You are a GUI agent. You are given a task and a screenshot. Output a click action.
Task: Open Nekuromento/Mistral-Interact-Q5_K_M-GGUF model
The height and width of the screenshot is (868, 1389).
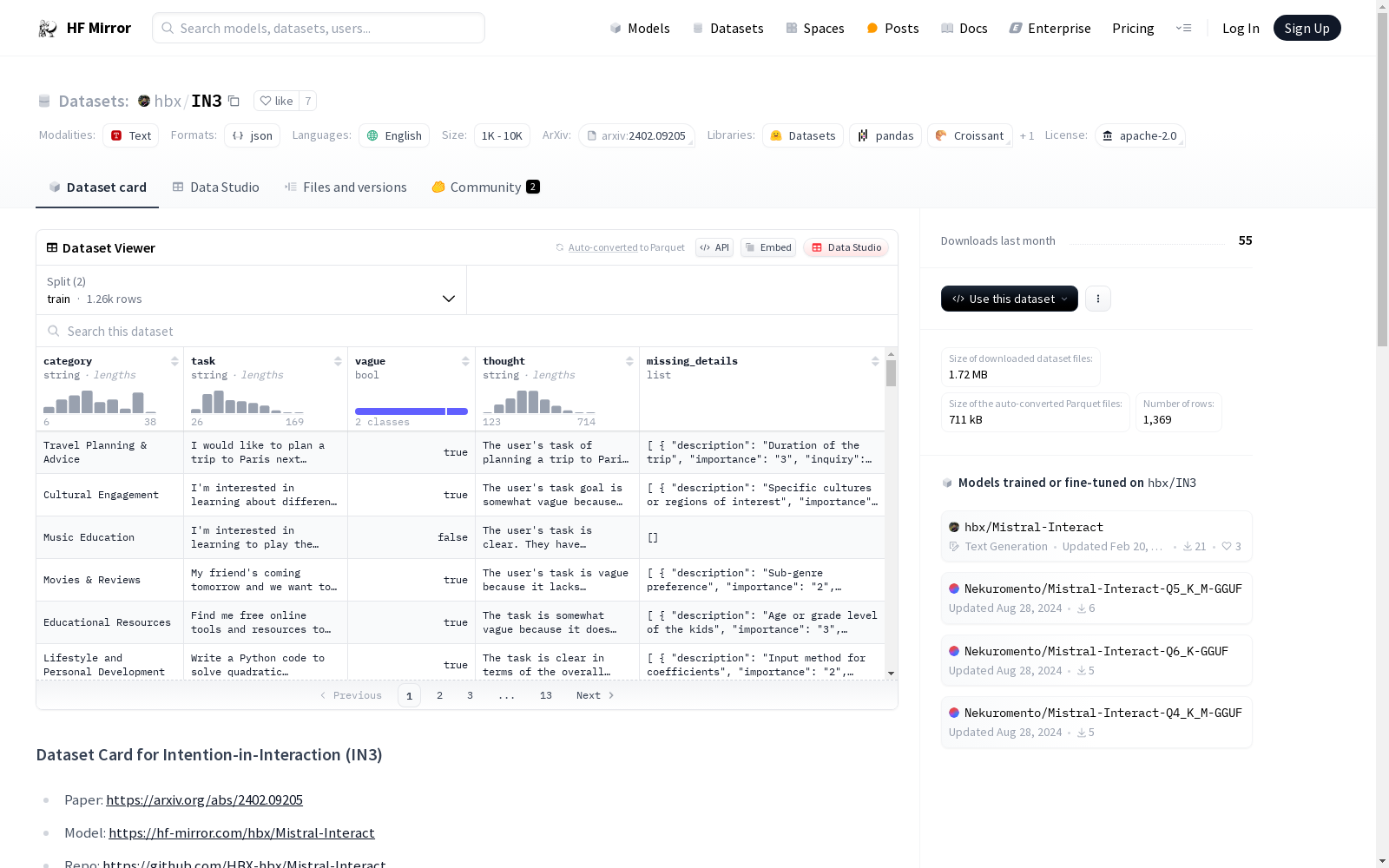click(1096, 597)
